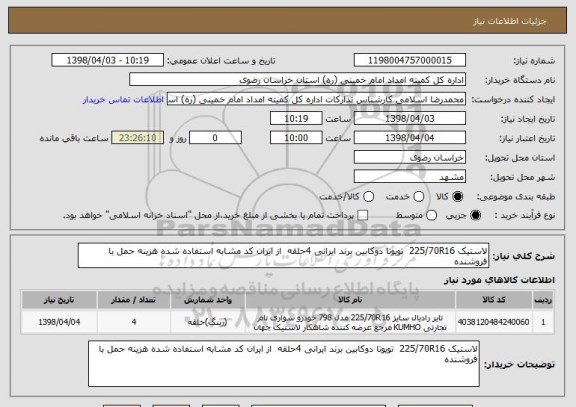Screen dimensions: 576x407
Task: Click the delivery province خراسان رضوی field
Action: pos(410,158)
